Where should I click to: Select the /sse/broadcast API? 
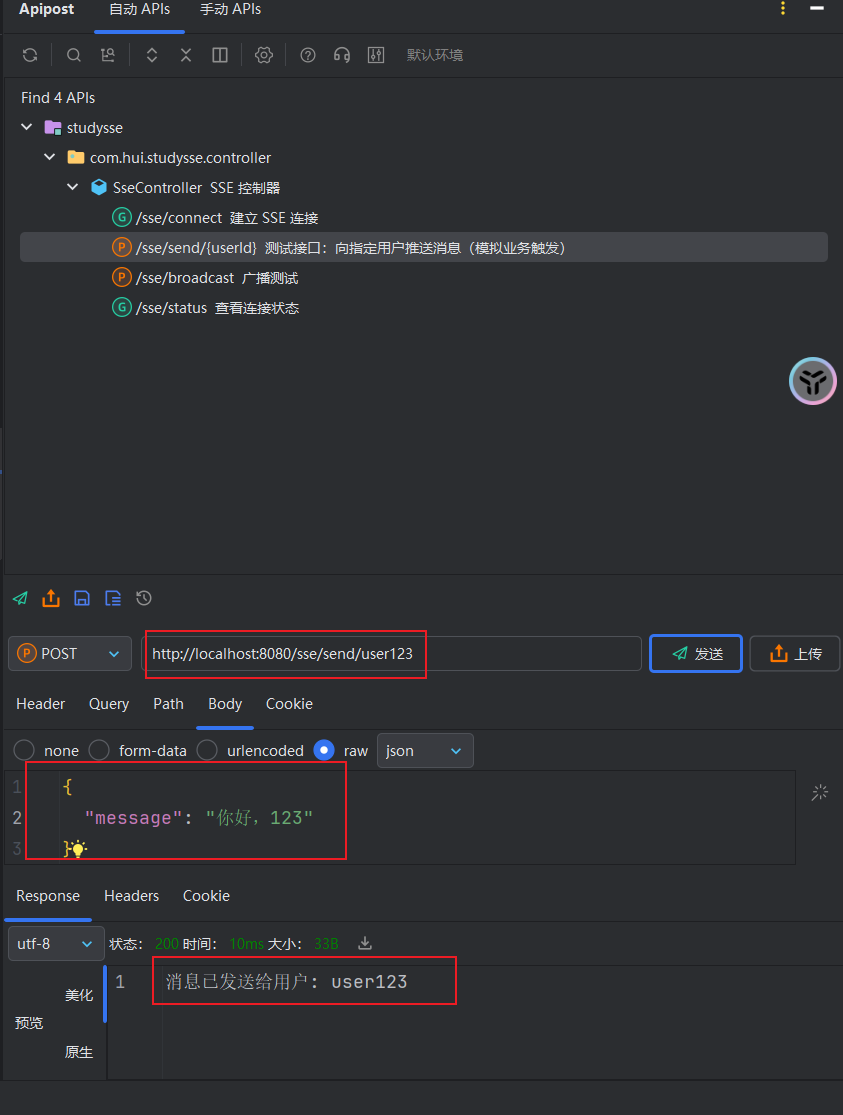(x=205, y=277)
